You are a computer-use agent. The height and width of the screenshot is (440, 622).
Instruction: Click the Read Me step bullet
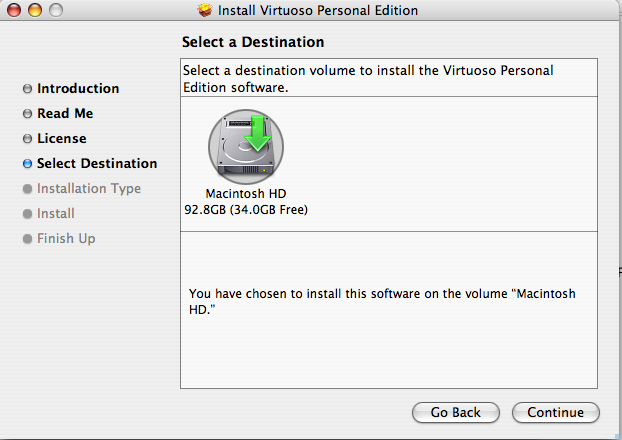27,114
